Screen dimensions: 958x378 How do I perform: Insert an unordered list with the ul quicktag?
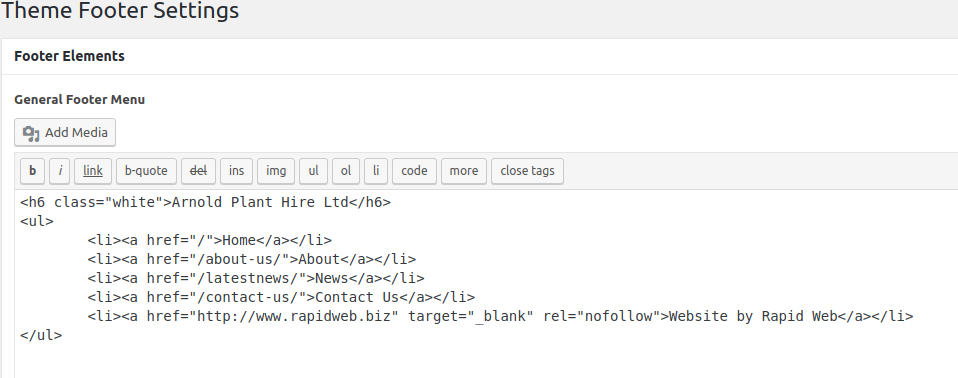[x=313, y=171]
